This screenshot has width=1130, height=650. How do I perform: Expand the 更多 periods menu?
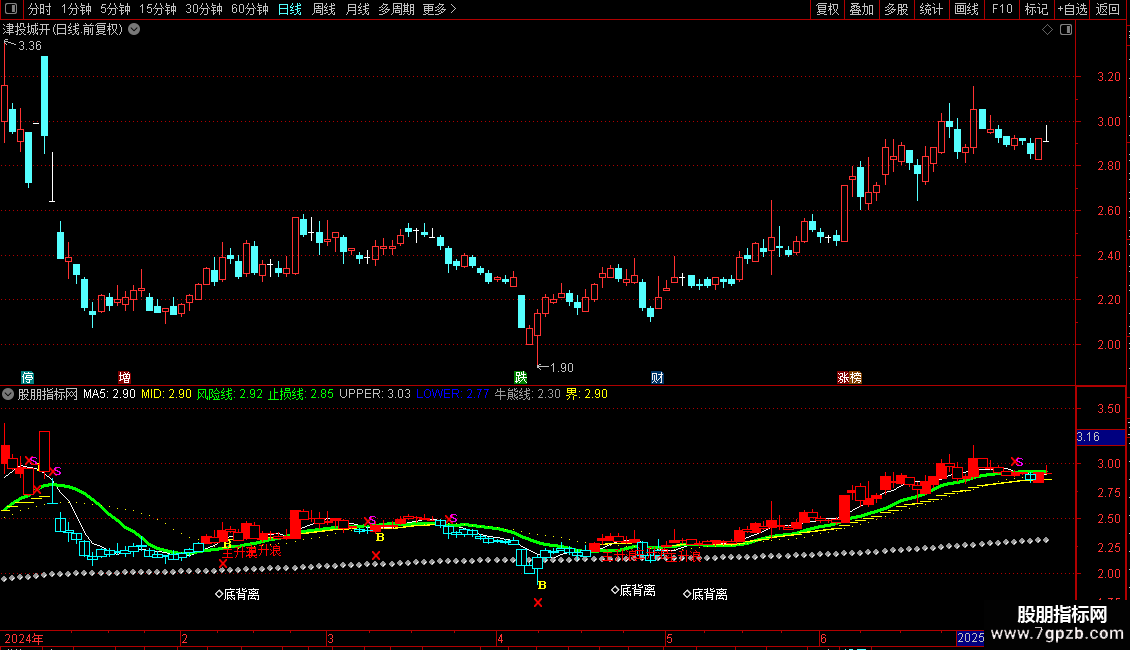click(x=440, y=9)
